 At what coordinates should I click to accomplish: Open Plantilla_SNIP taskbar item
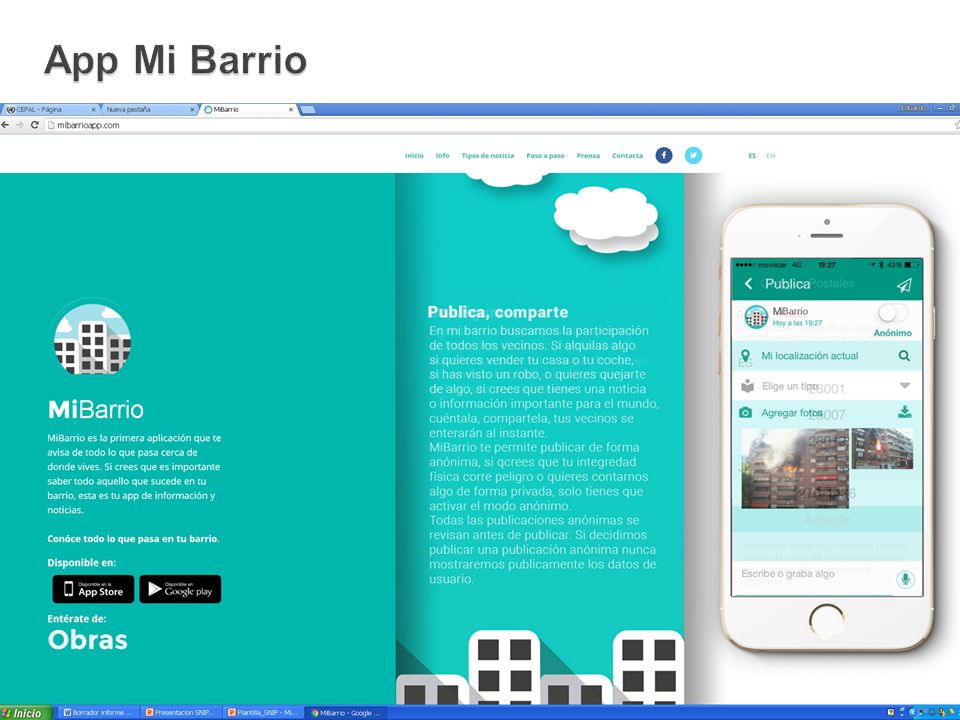point(263,713)
